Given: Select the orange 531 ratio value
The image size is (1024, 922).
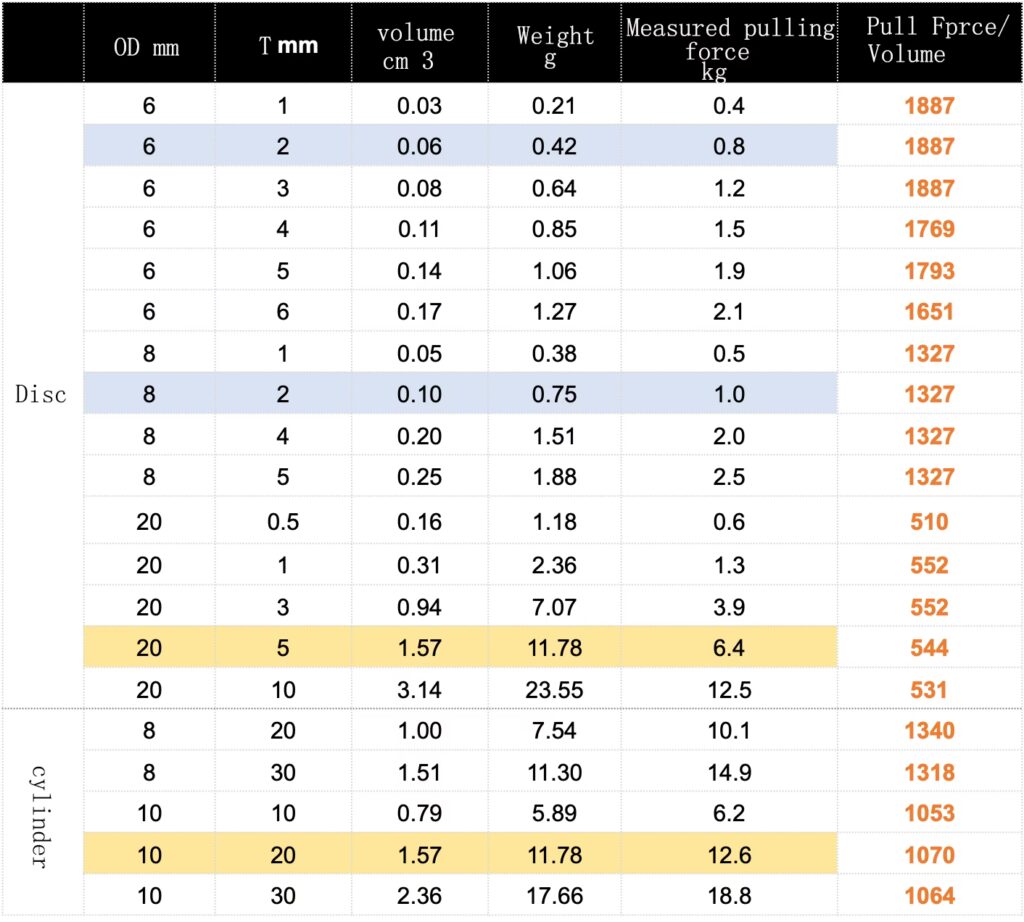Looking at the screenshot, I should 929,690.
